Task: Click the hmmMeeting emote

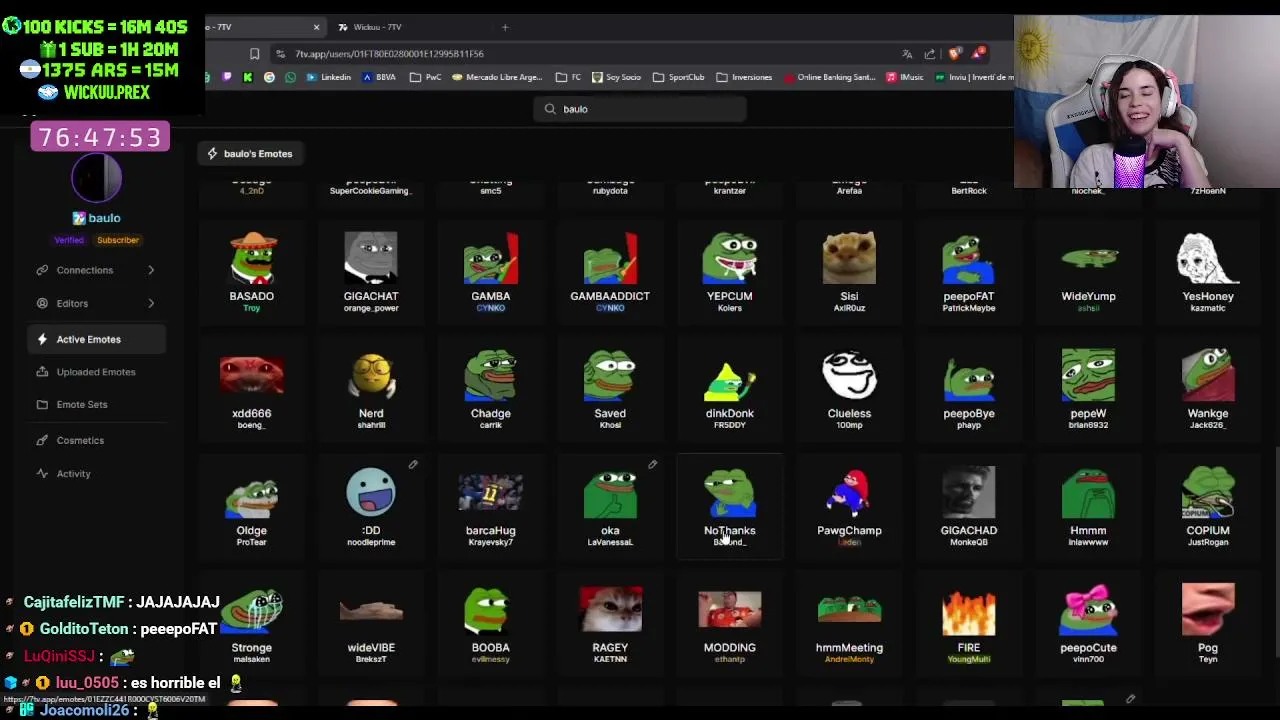Action: [x=849, y=623]
